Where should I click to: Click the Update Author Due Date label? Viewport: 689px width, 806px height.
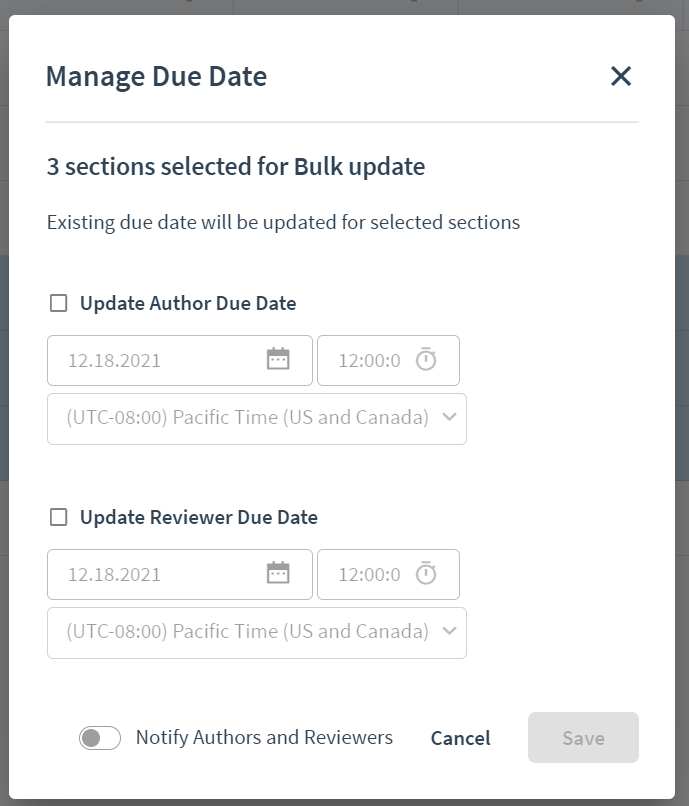188,303
